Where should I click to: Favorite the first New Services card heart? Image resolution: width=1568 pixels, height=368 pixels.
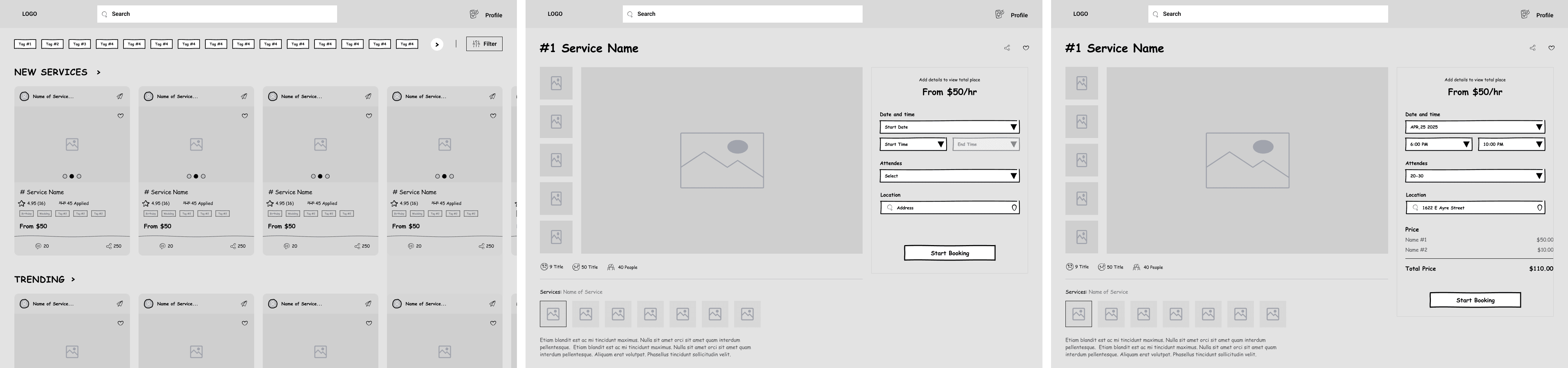point(121,116)
